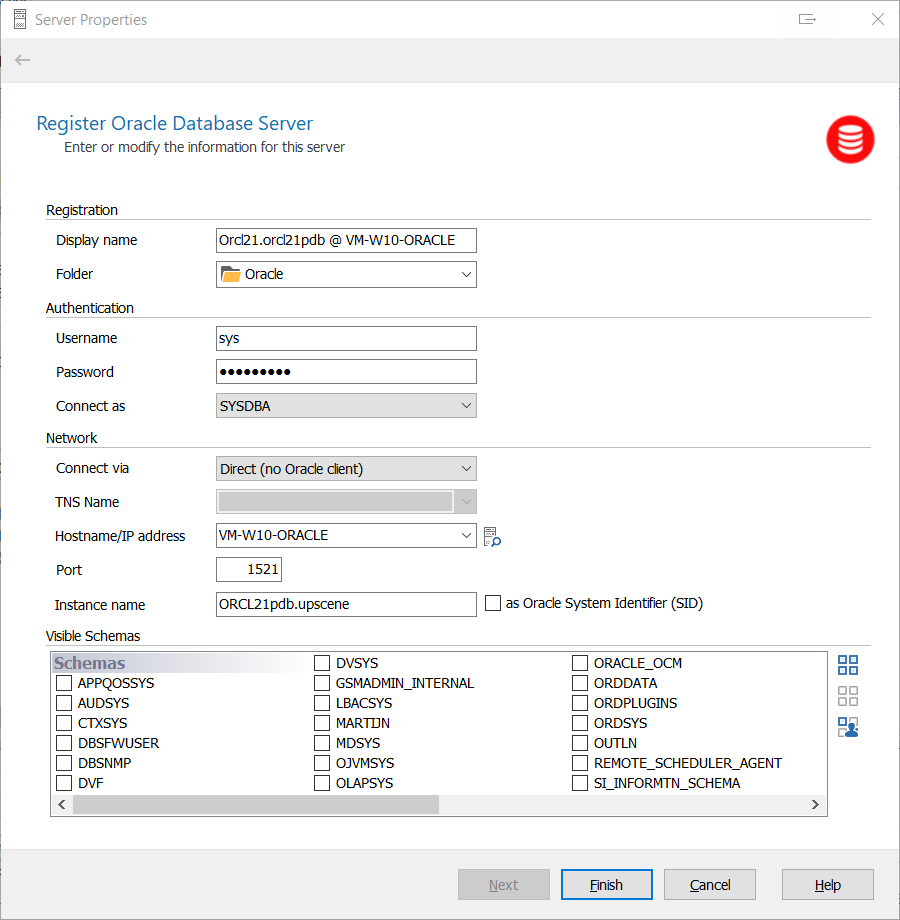Click the Server Properties title bar icon
900x920 pixels.
19,19
